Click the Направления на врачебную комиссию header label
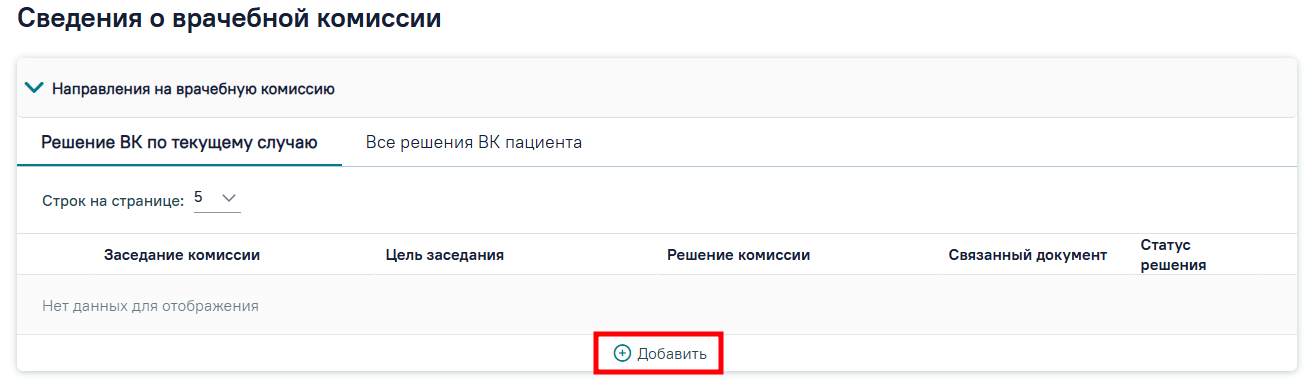The image size is (1312, 385). point(193,89)
